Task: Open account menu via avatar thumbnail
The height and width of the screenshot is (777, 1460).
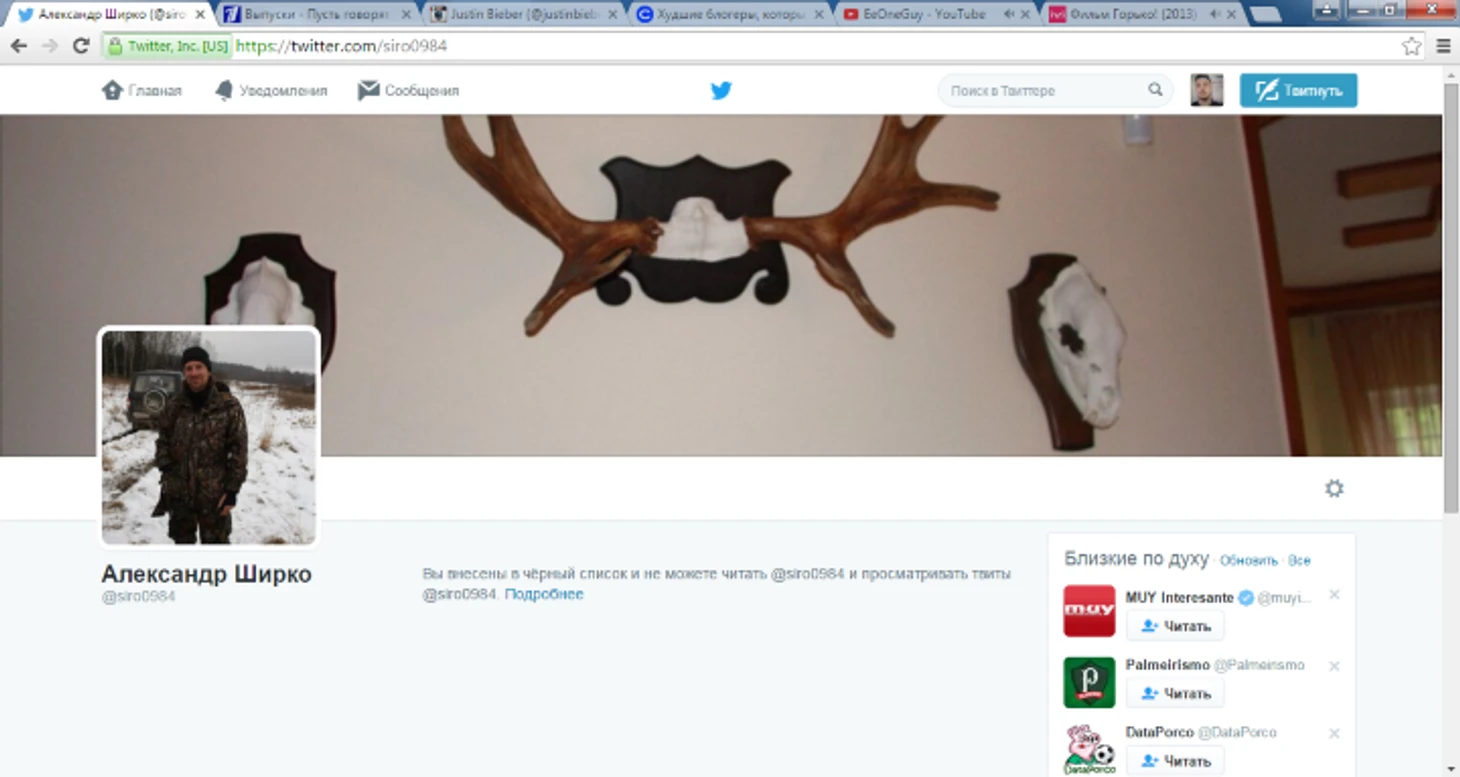Action: tap(1207, 90)
